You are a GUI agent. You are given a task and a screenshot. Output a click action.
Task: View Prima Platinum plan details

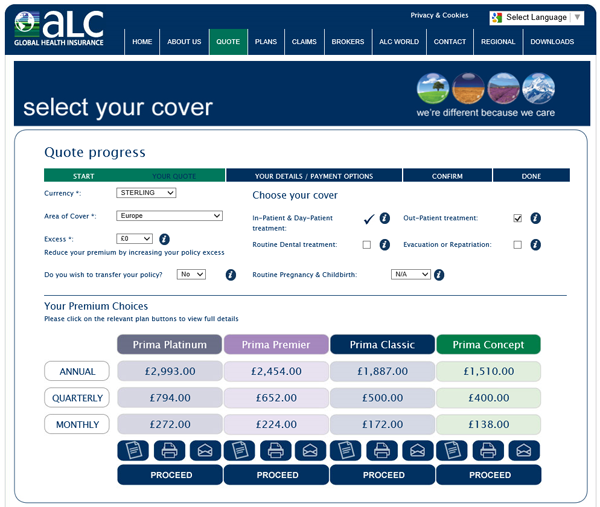(170, 344)
